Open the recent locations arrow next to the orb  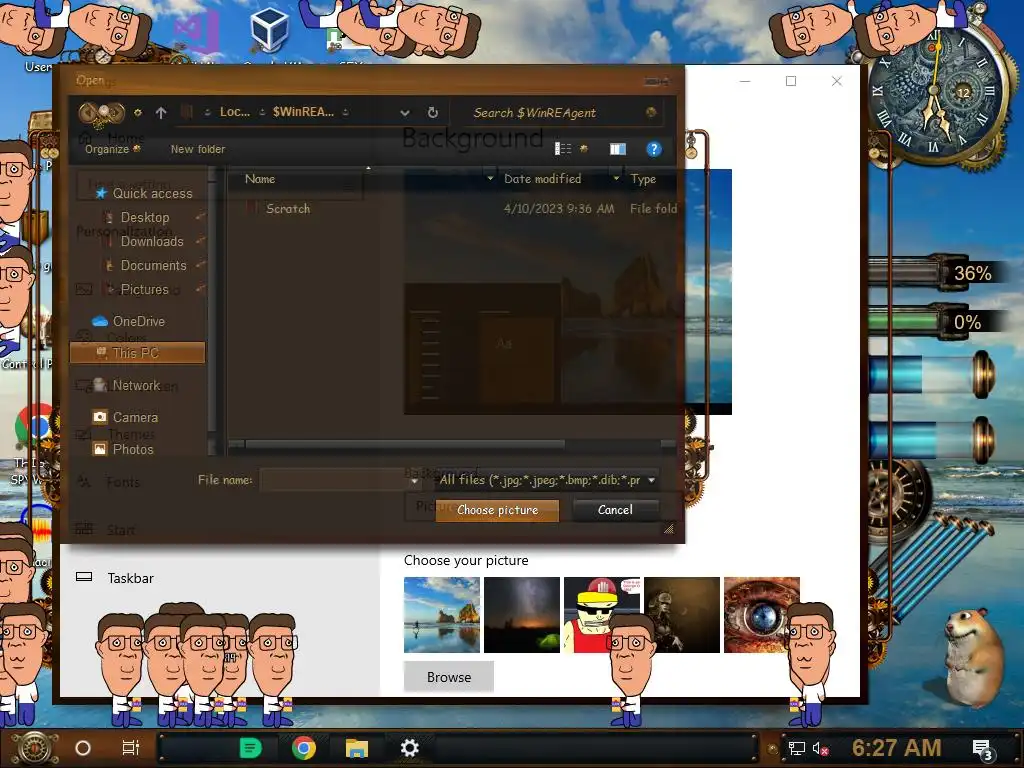tap(137, 113)
